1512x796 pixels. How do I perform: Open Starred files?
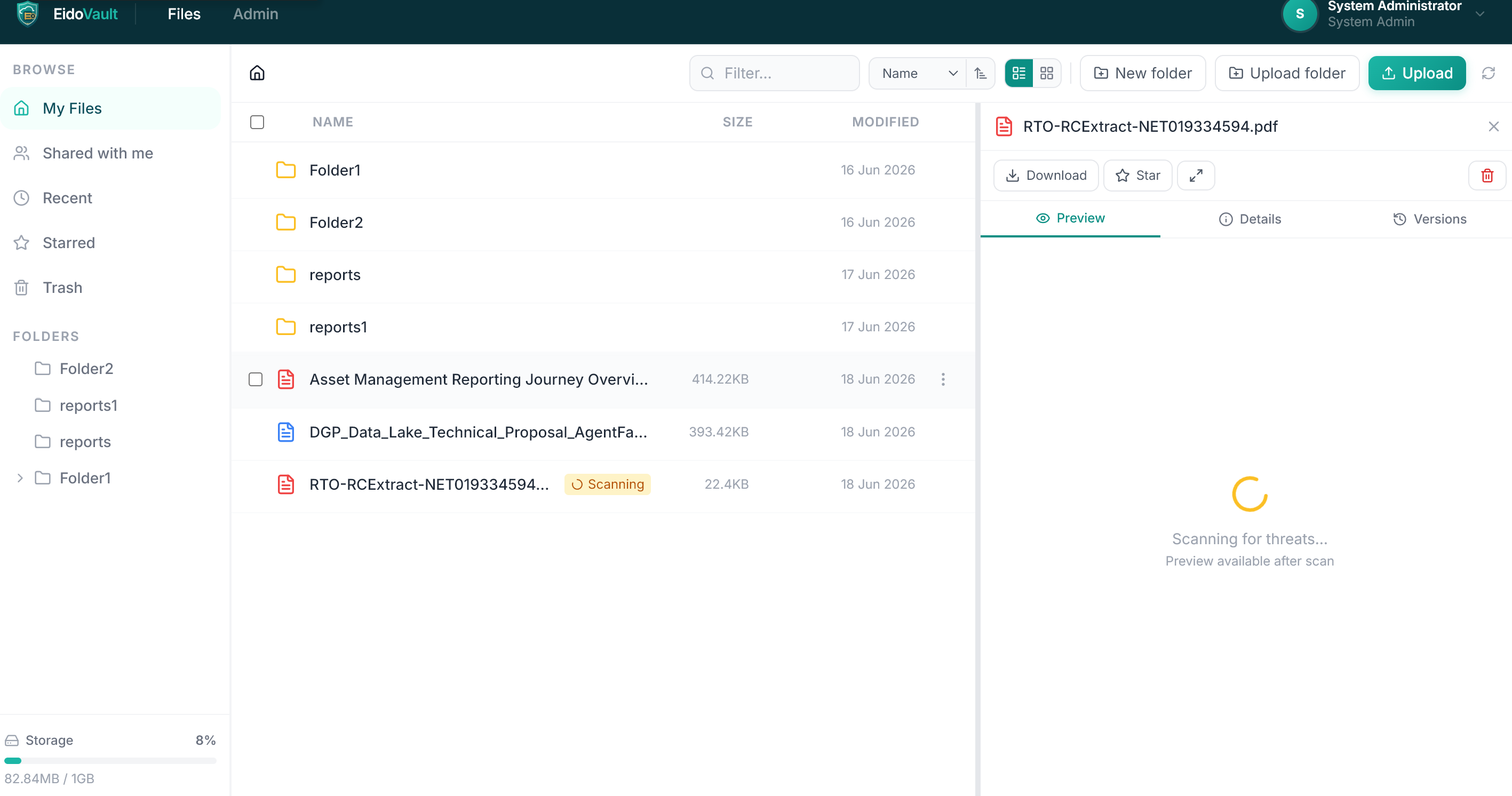click(110, 242)
